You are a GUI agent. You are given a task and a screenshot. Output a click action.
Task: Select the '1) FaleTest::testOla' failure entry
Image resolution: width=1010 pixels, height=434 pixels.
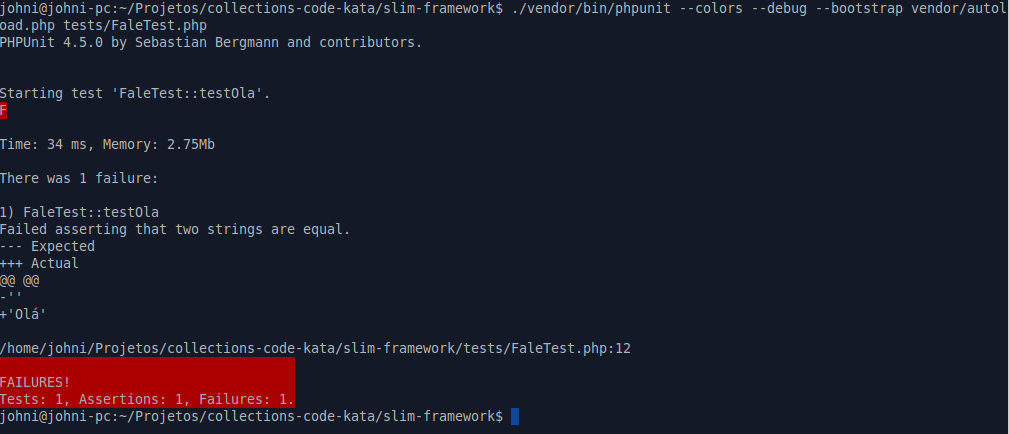pyautogui.click(x=79, y=212)
